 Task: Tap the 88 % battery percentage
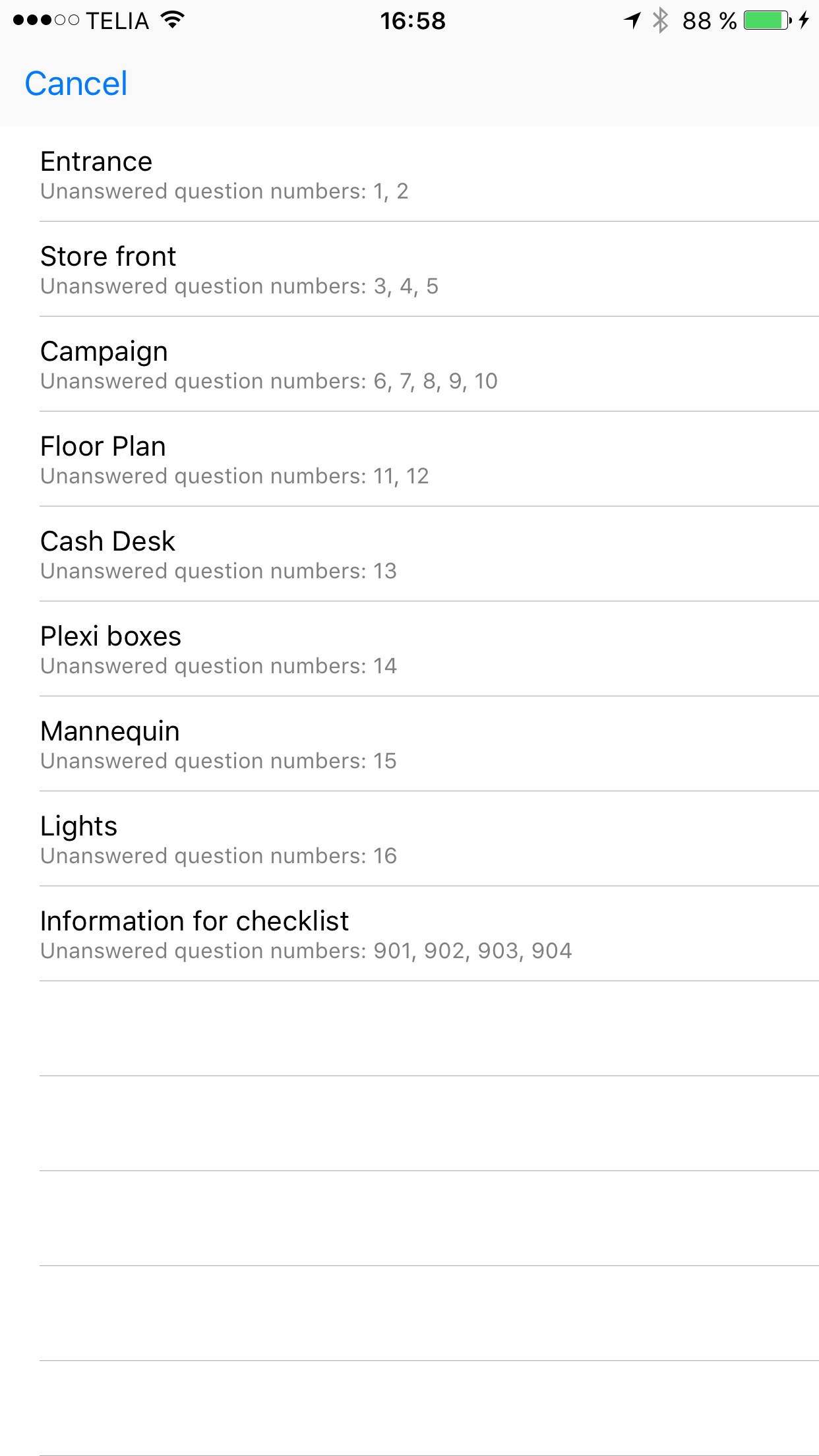709,21
